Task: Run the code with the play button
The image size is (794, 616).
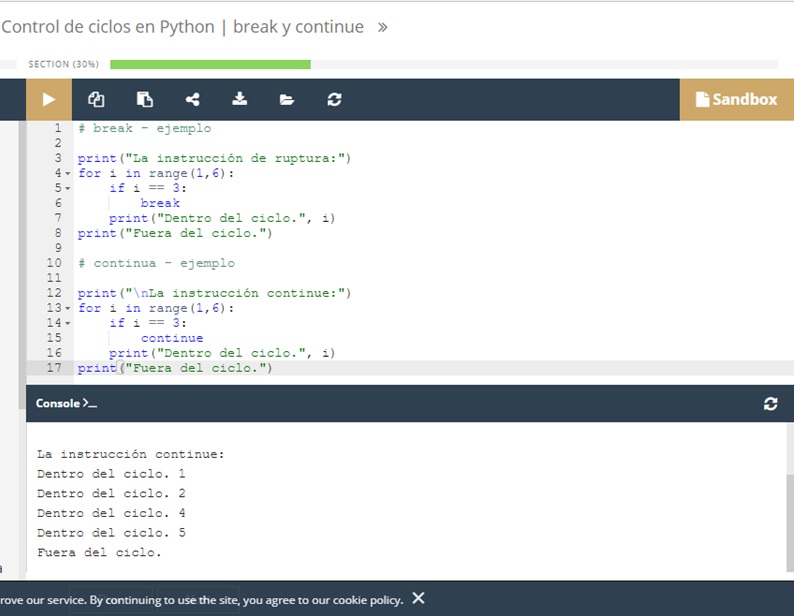Action: (49, 100)
